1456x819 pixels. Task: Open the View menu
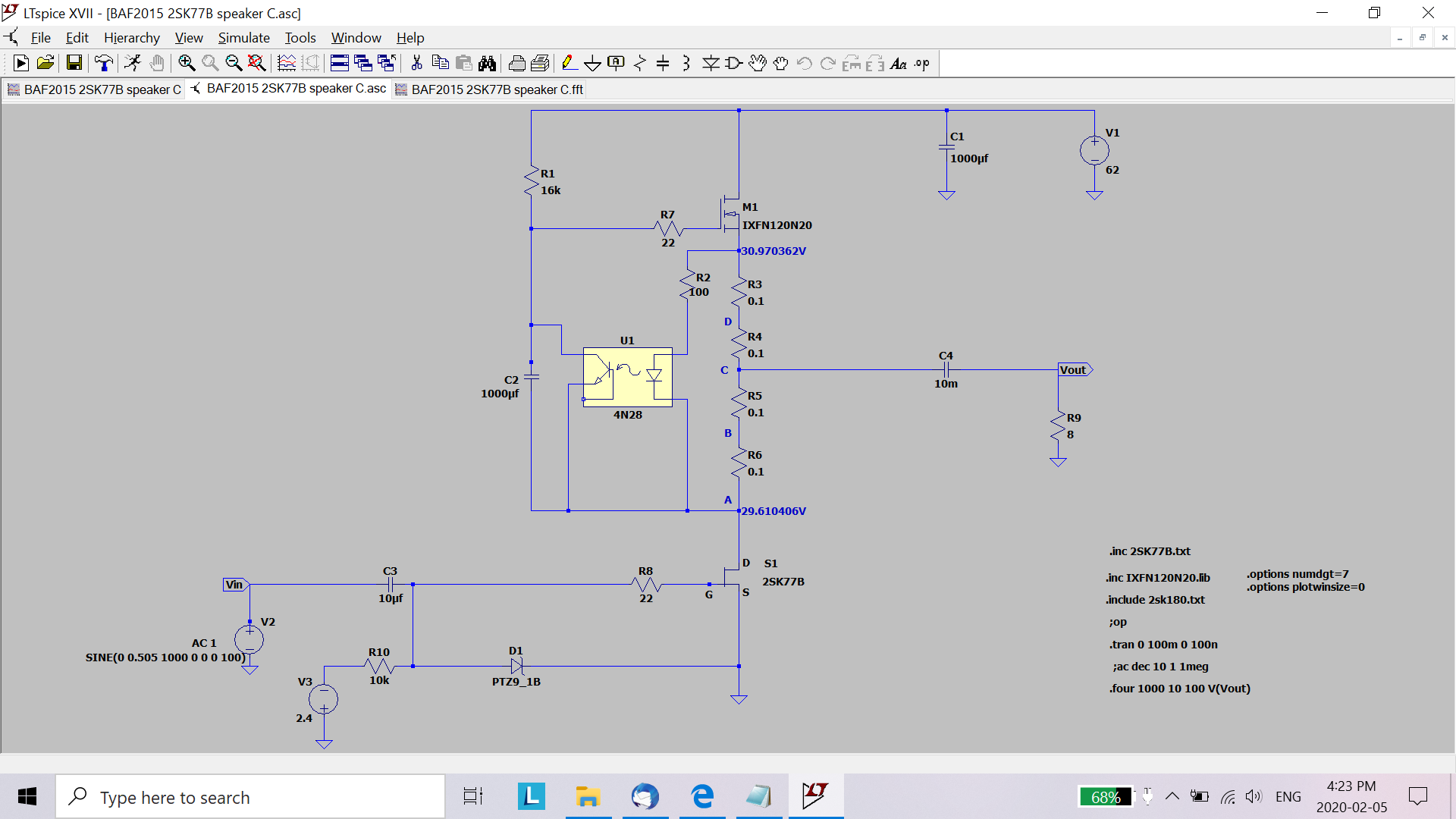tap(189, 38)
